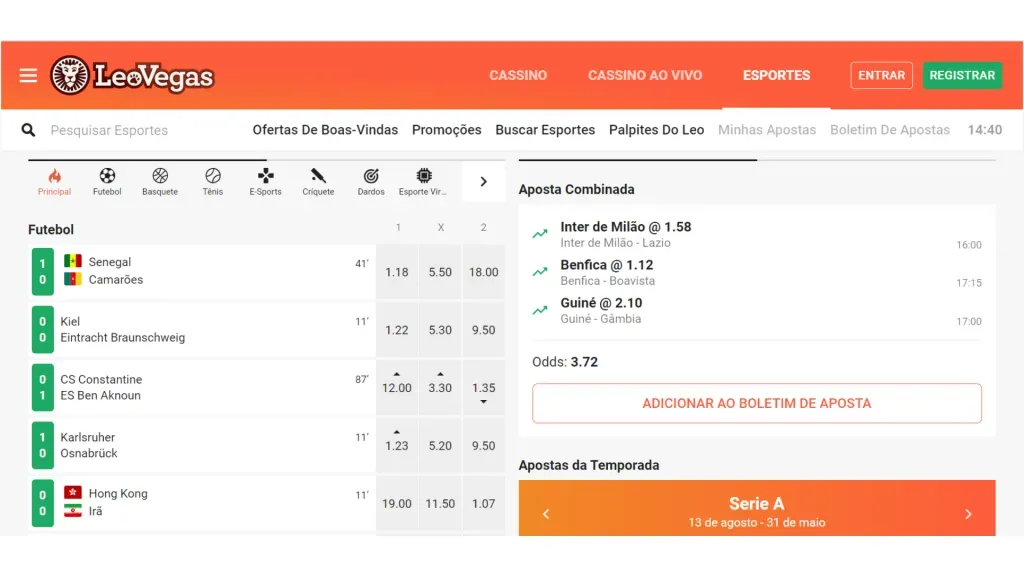Screen dimensions: 1024x576
Task: Select the E-Sports category icon
Action: (264, 180)
